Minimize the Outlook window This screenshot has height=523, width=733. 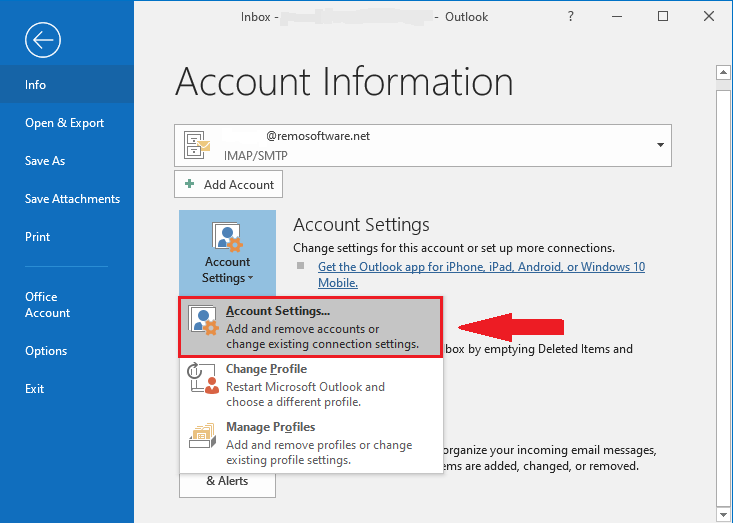pyautogui.click(x=617, y=16)
